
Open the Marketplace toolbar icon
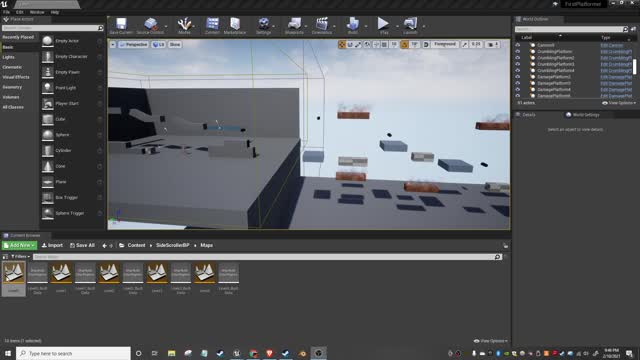coord(235,24)
